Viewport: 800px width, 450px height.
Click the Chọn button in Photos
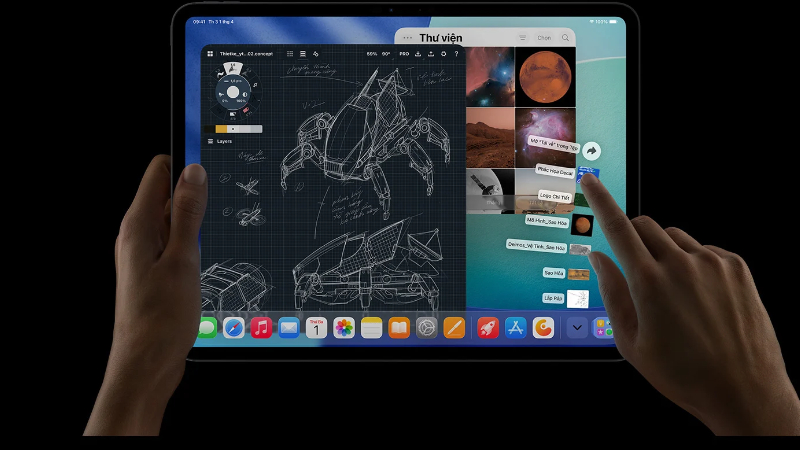[544, 38]
